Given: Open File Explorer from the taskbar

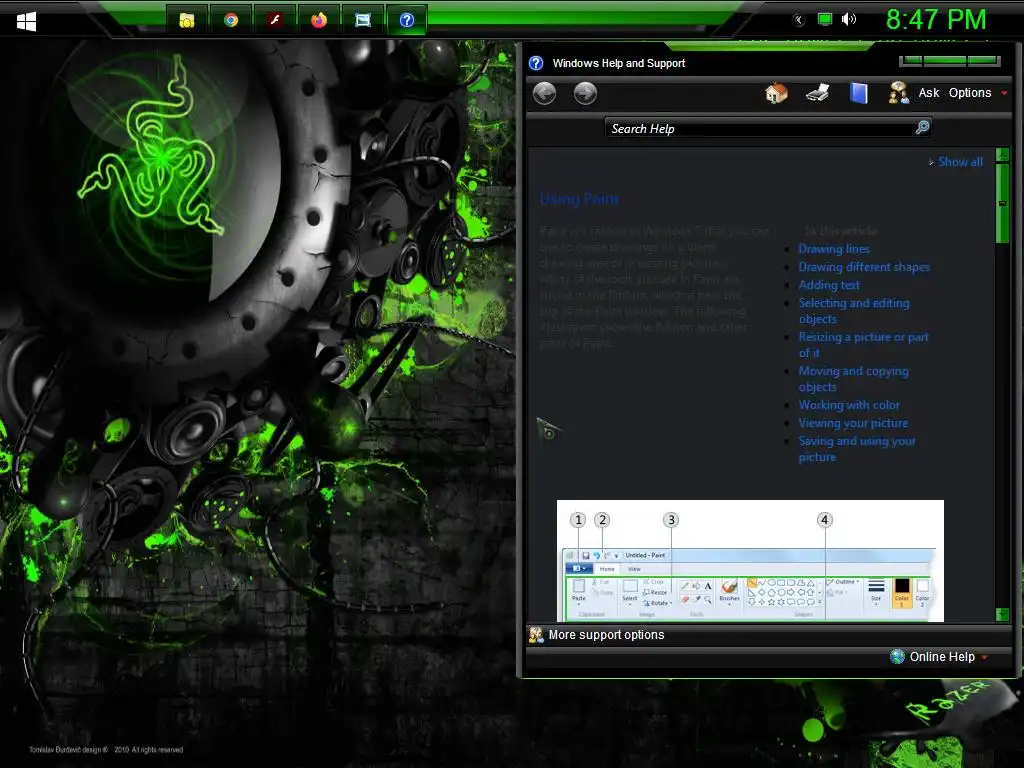Looking at the screenshot, I should (x=187, y=20).
